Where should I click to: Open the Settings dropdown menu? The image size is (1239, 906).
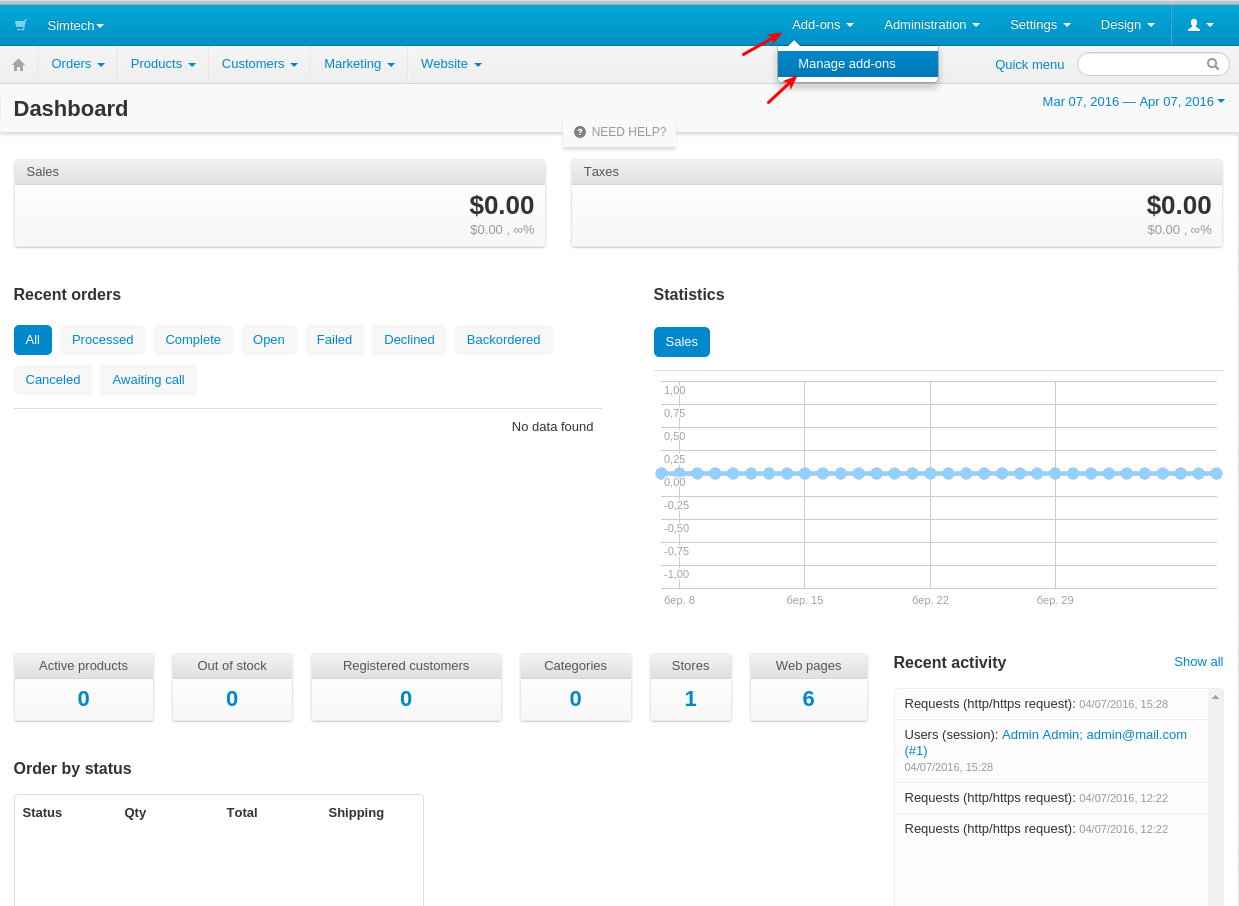[1040, 25]
